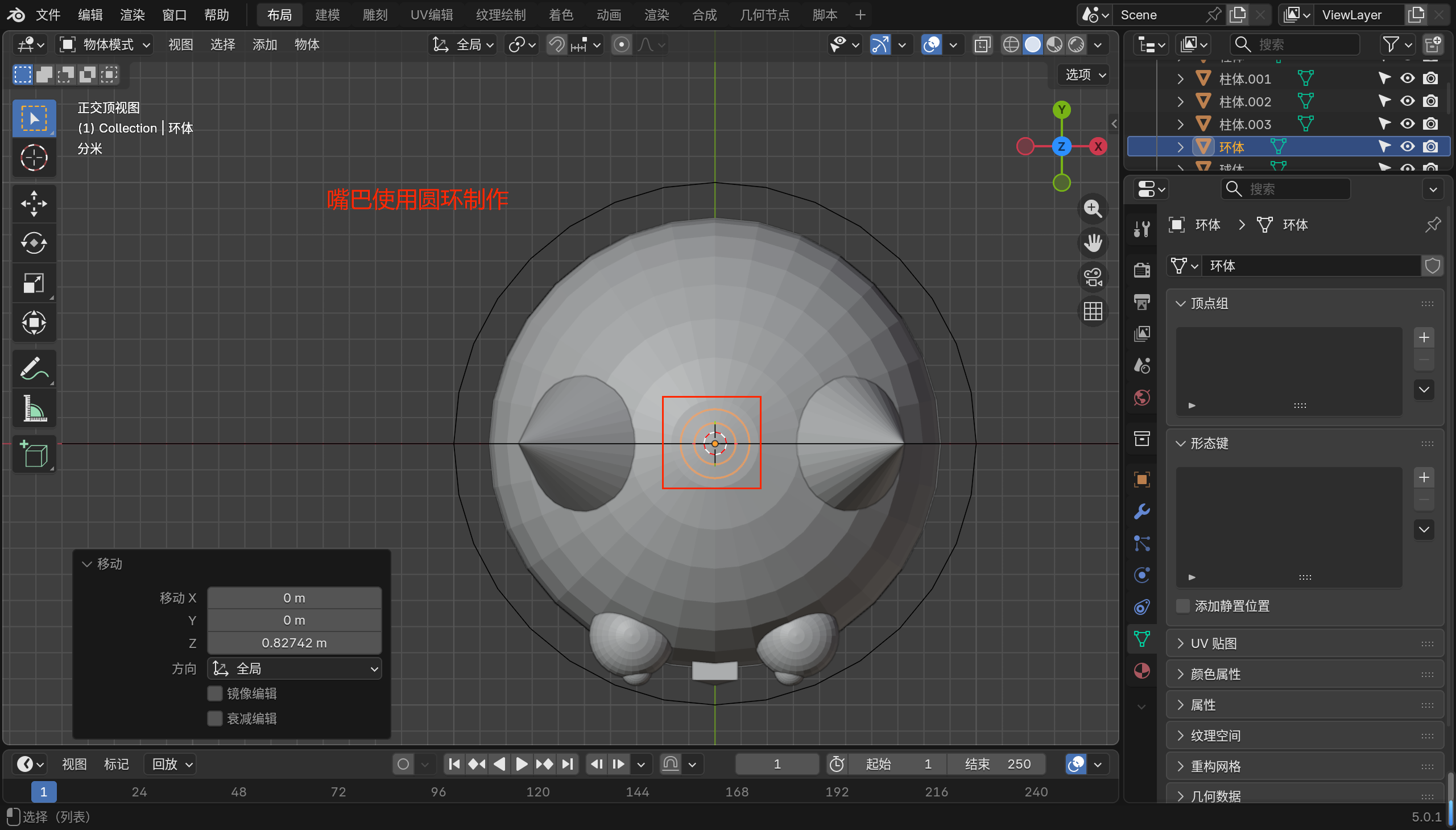The height and width of the screenshot is (830, 1456).
Task: Switch to the 建模 workspace tab
Action: pyautogui.click(x=327, y=15)
